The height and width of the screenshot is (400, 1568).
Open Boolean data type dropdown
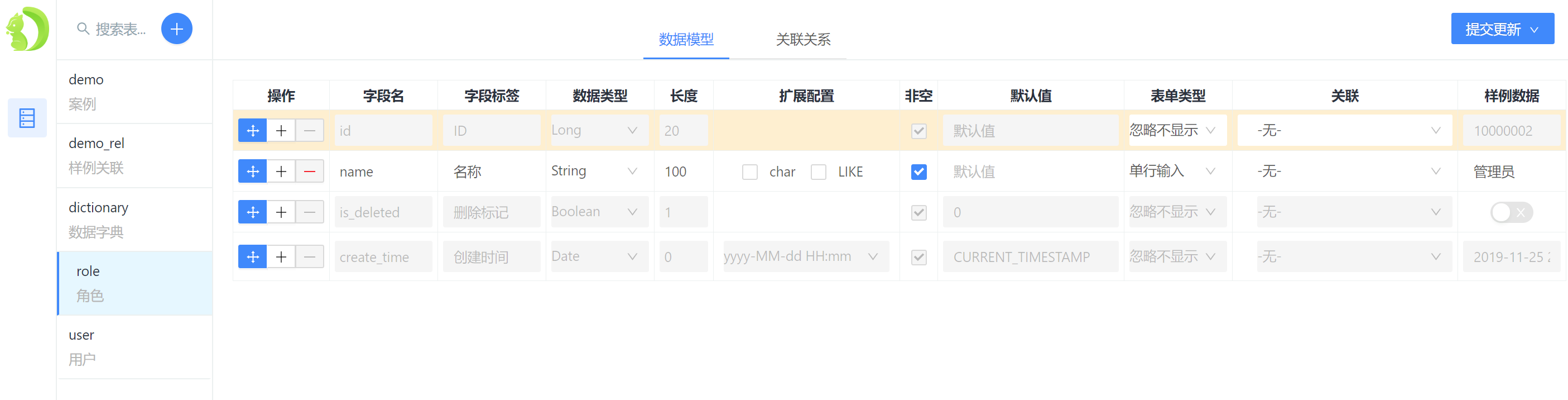pos(599,212)
